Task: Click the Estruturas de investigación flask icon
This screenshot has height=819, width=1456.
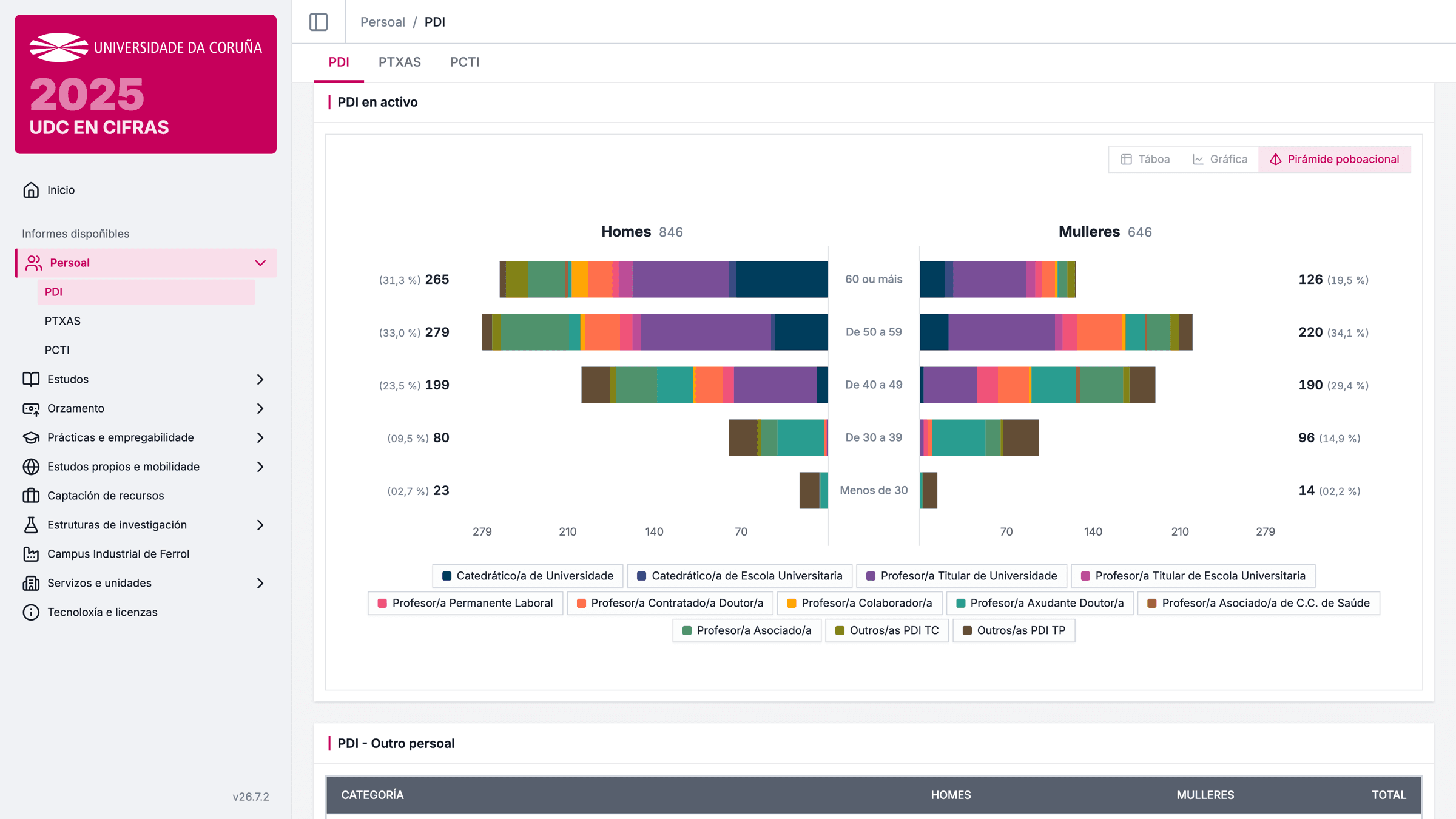Action: (31, 525)
